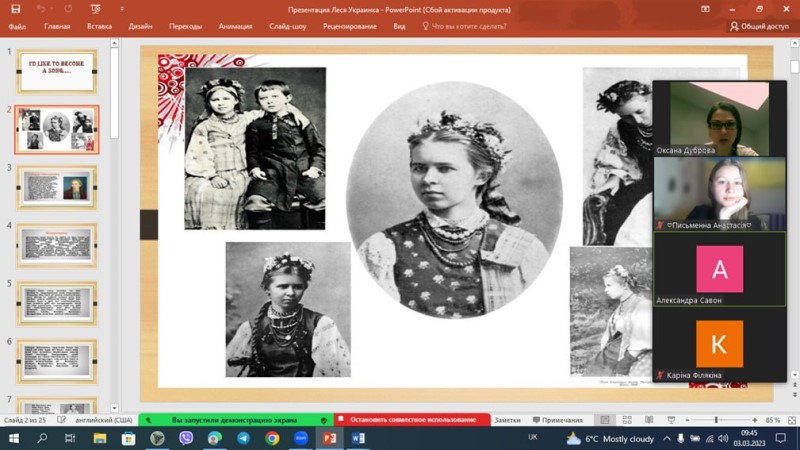Image resolution: width=800 pixels, height=450 pixels.
Task: Open Viber from the taskbar
Action: click(186, 438)
